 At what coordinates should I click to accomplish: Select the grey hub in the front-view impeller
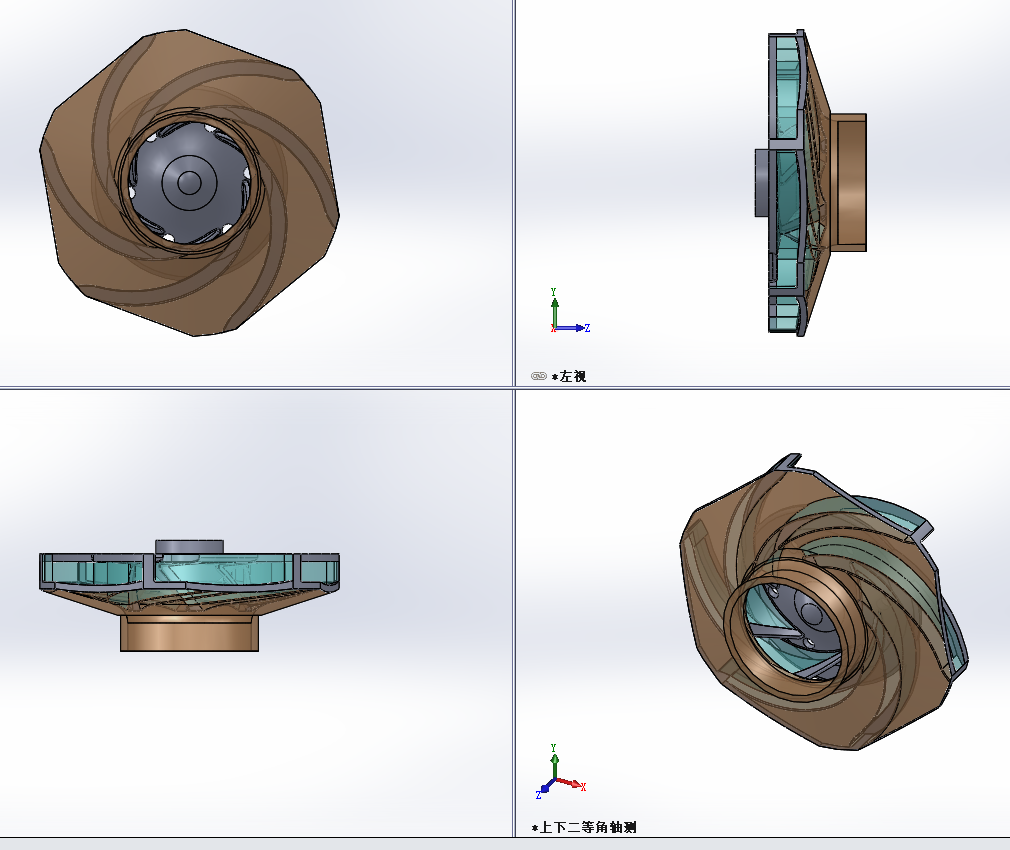pyautogui.click(x=188, y=182)
